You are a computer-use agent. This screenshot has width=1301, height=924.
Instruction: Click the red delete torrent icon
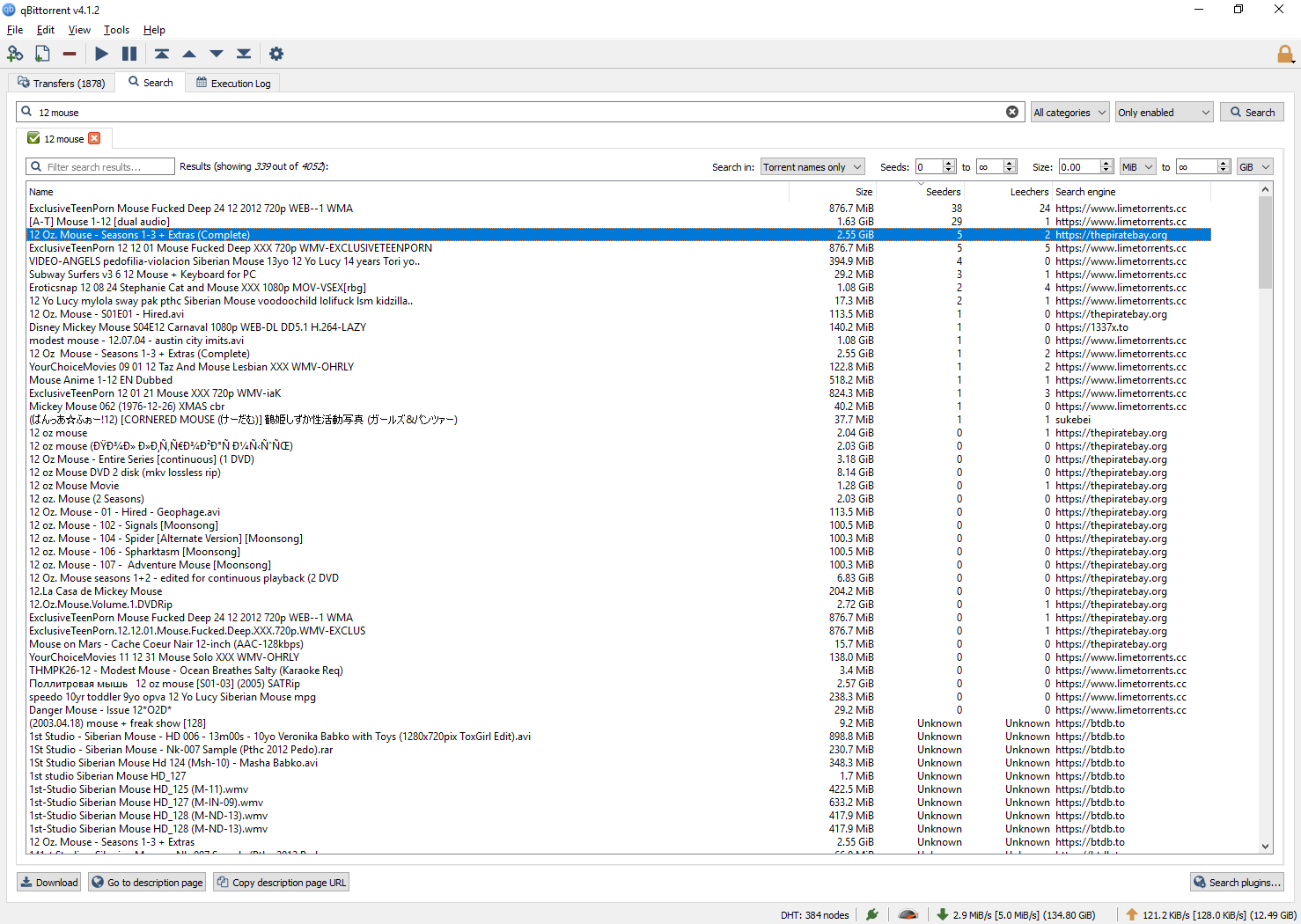tap(70, 54)
